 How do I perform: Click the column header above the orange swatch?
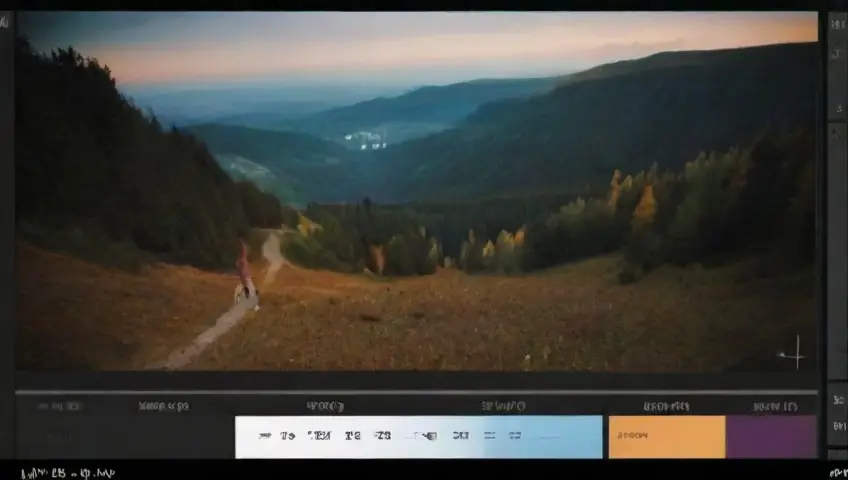click(x=666, y=406)
